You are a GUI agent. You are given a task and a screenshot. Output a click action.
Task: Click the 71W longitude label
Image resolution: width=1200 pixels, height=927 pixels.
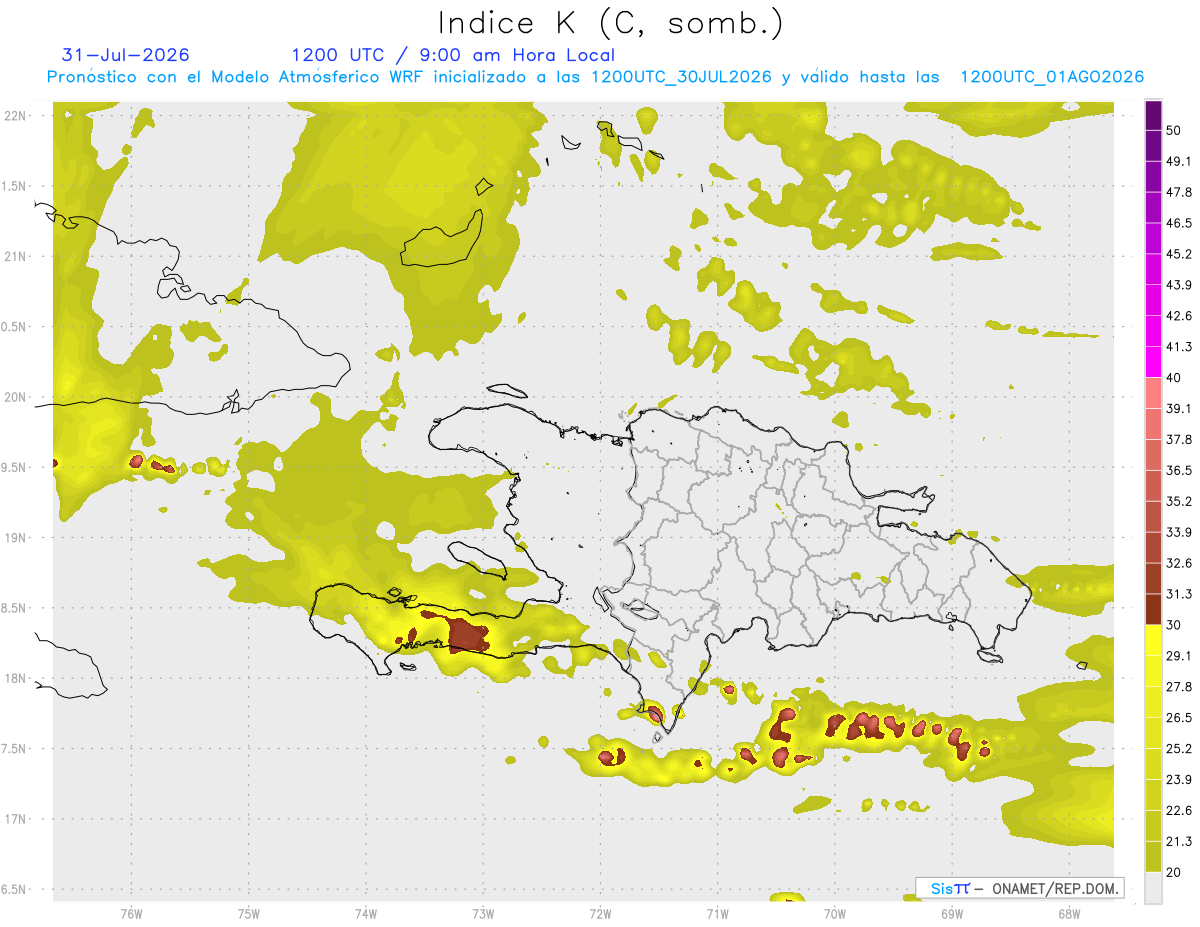click(717, 913)
